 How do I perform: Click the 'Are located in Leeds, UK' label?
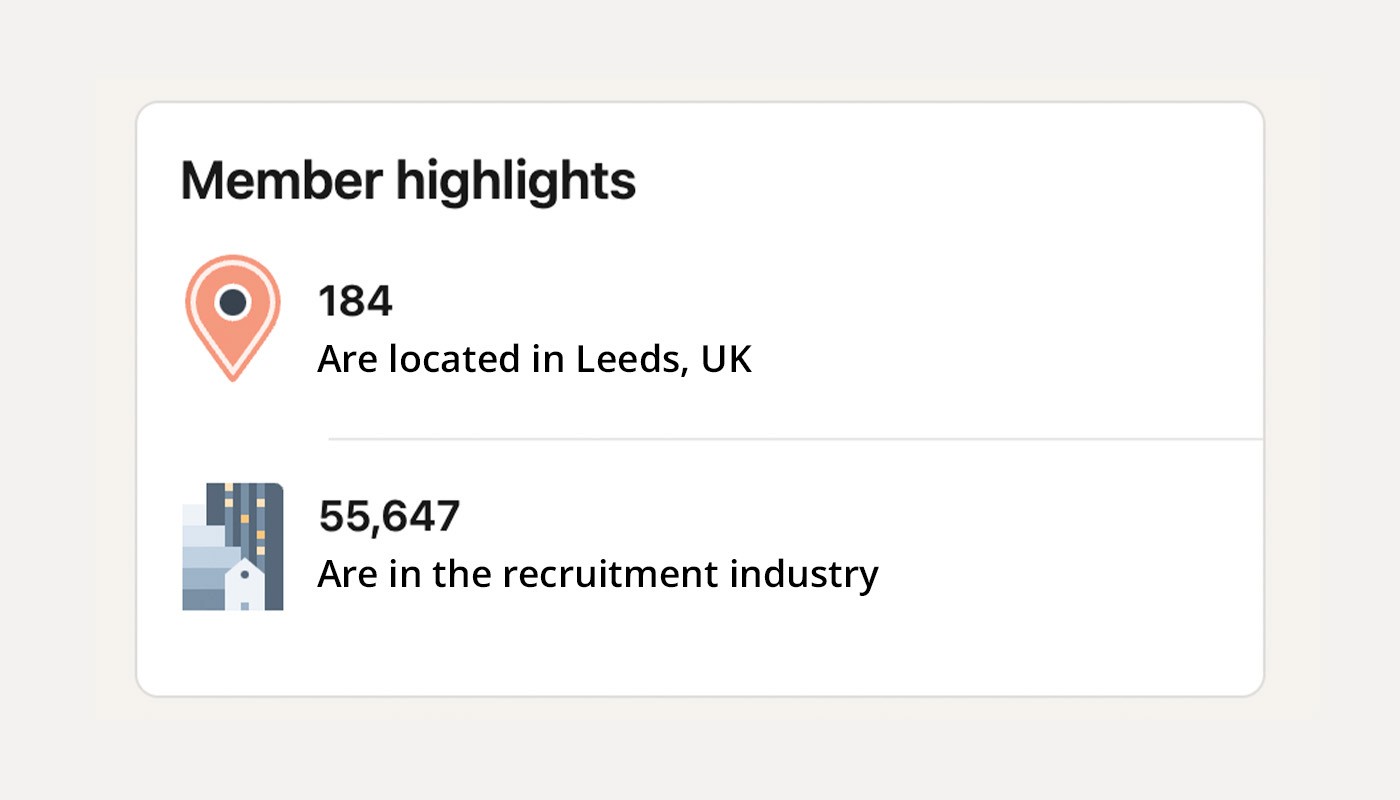coord(535,358)
